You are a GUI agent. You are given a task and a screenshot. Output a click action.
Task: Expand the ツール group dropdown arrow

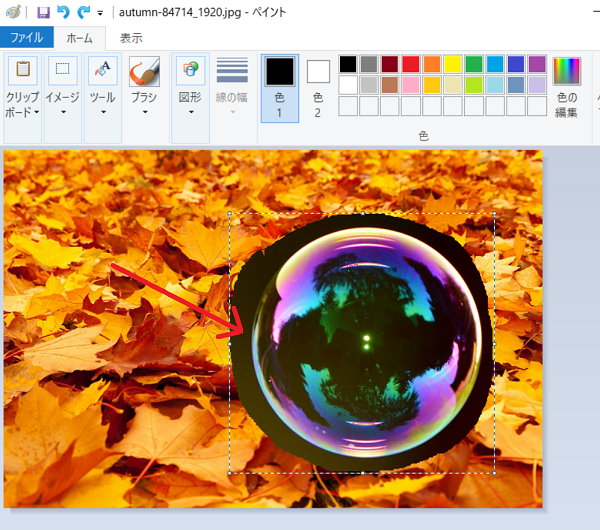click(x=103, y=112)
